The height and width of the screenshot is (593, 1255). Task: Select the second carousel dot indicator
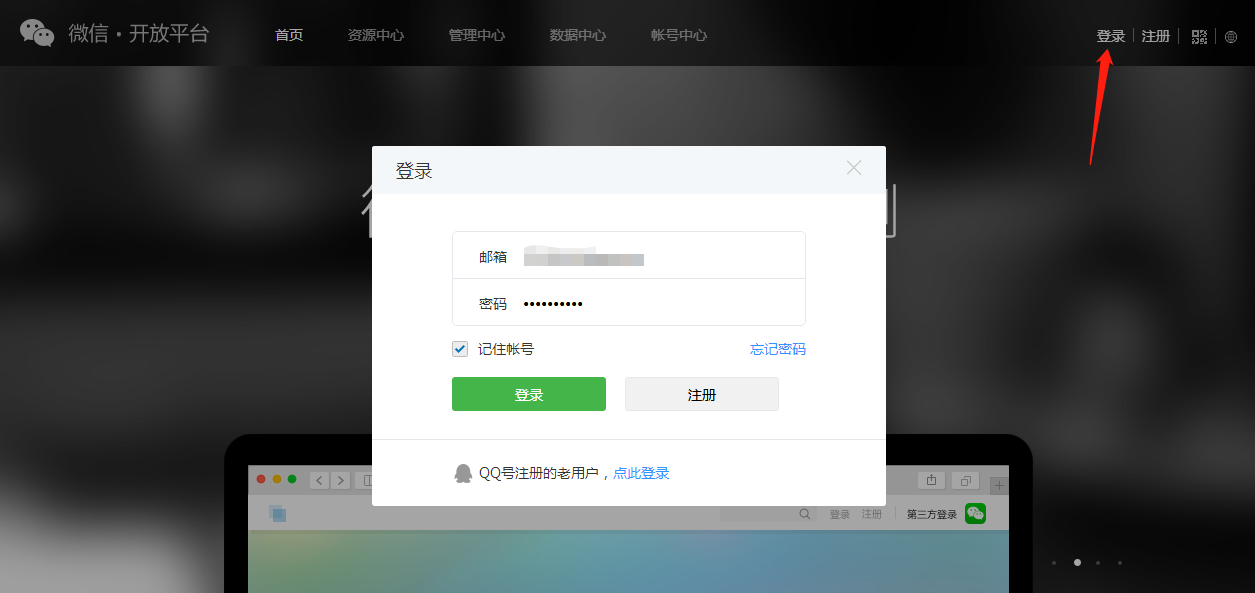pos(1077,562)
